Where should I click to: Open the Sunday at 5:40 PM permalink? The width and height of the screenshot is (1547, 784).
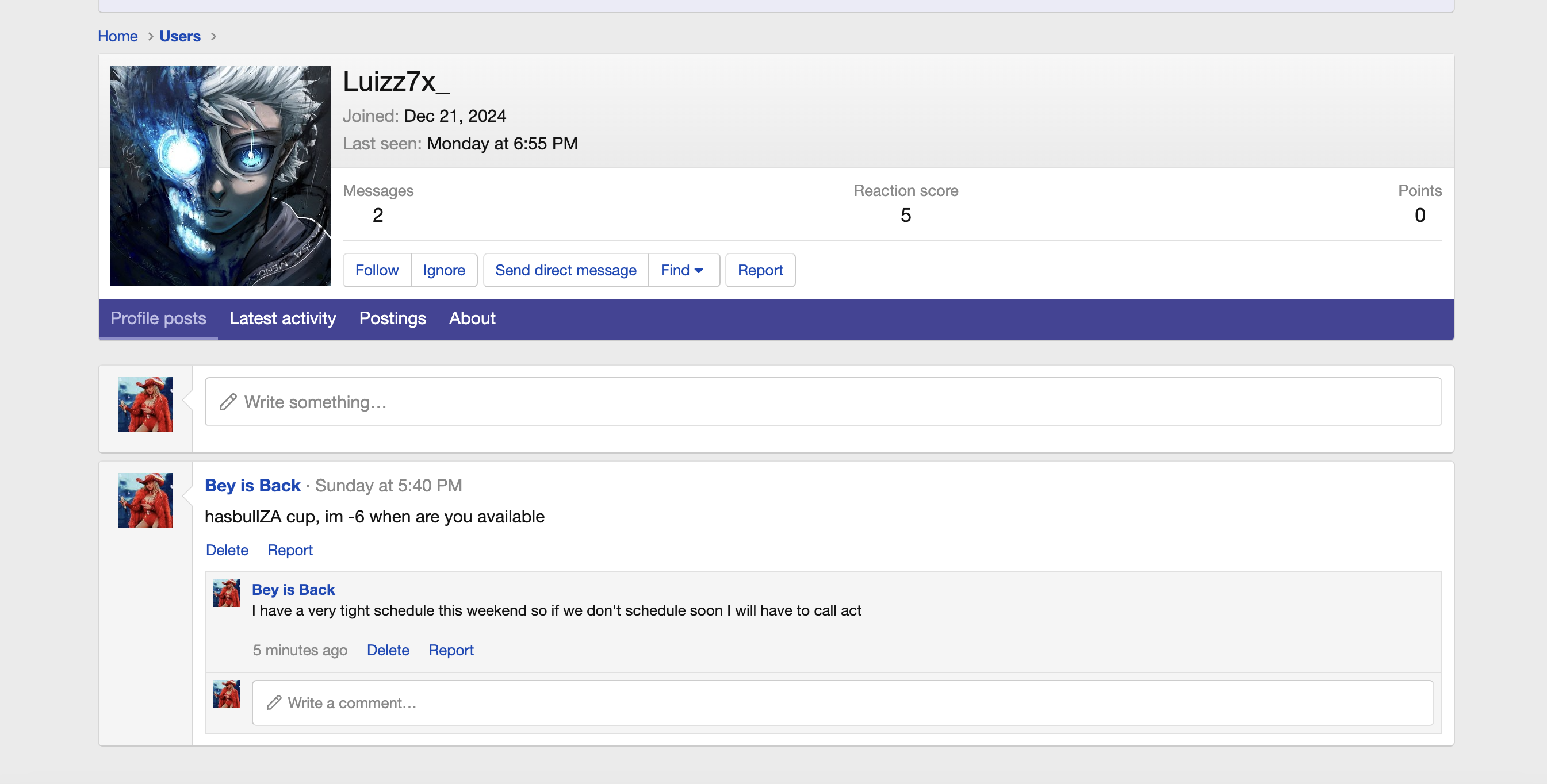click(389, 485)
